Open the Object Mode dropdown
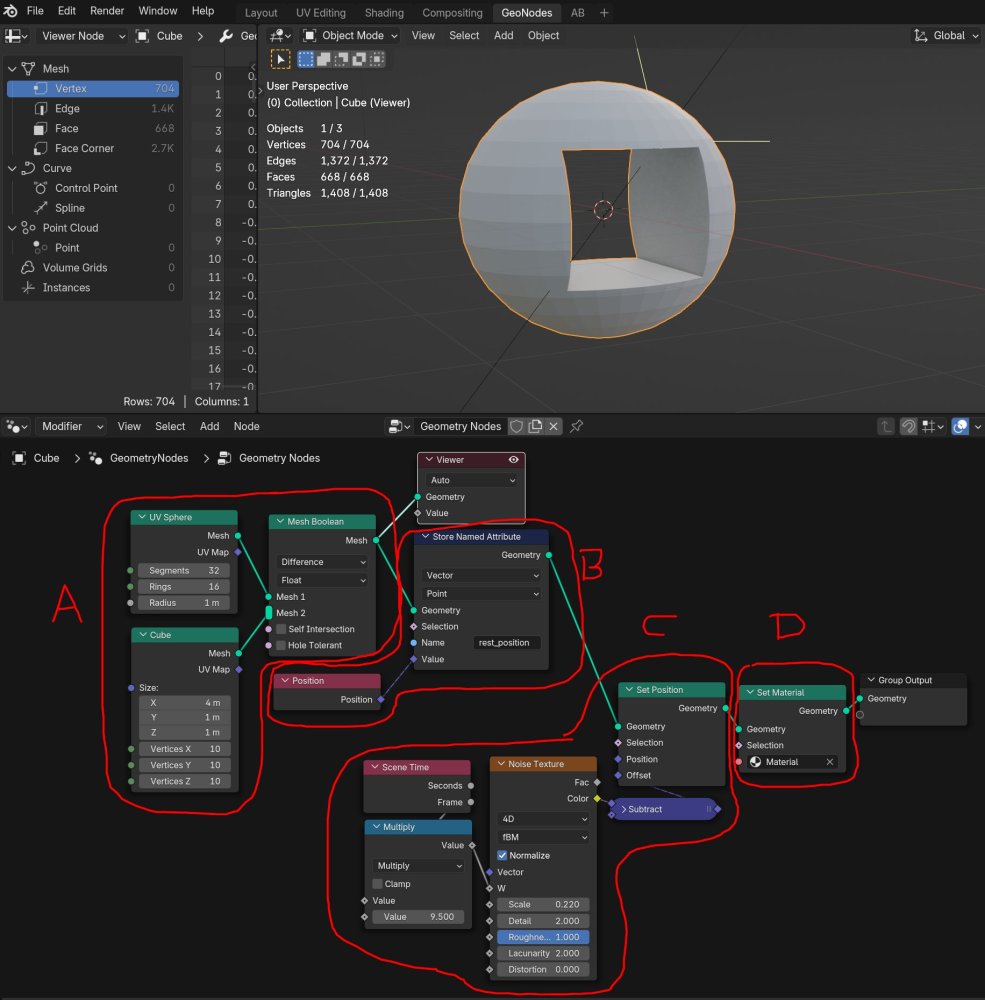 point(348,35)
